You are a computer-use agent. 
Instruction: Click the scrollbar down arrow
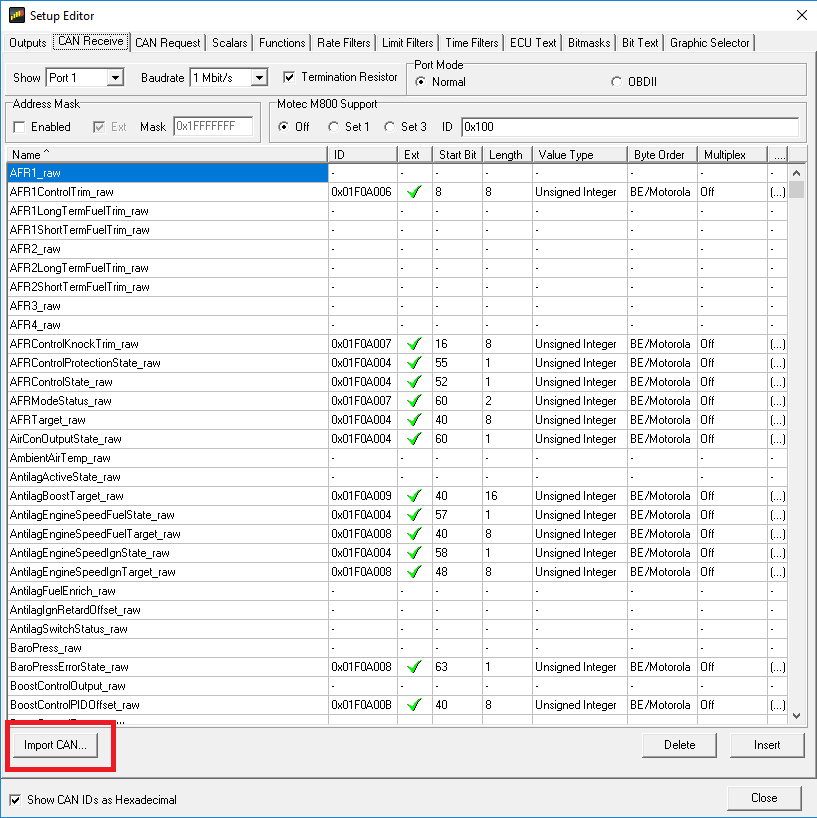coord(796,716)
